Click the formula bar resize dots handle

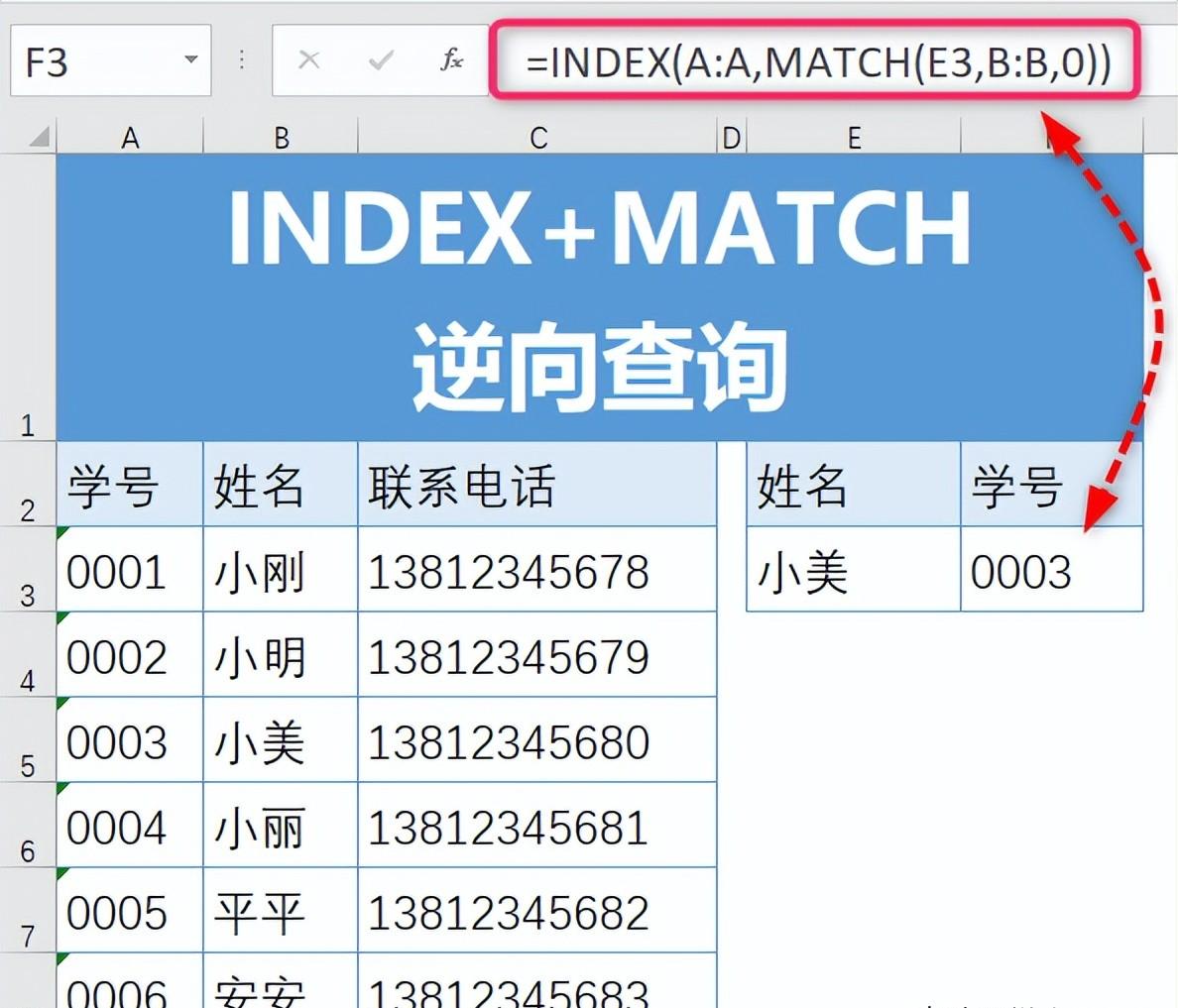coord(242,59)
